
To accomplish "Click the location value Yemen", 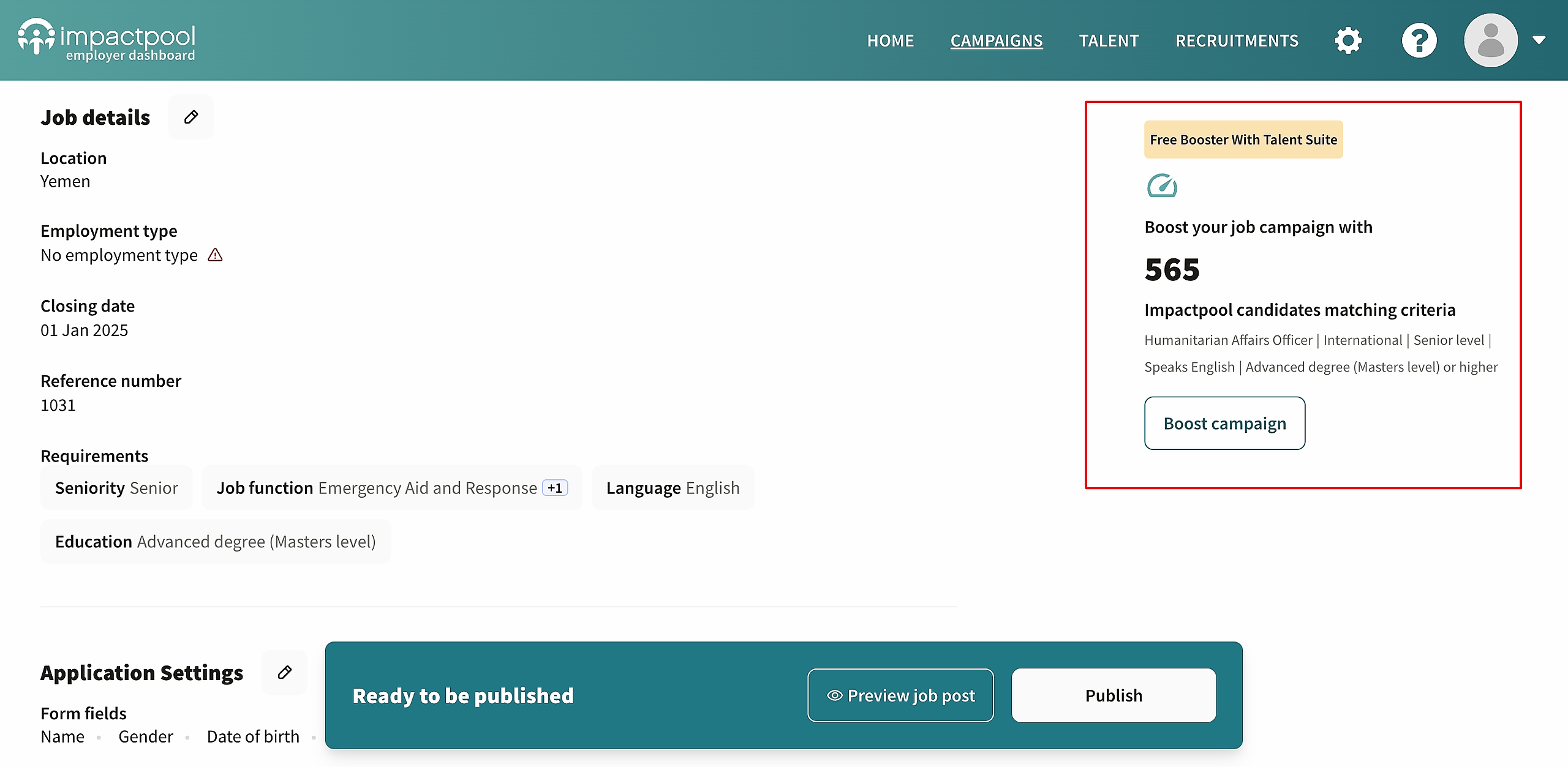I will click(x=65, y=181).
